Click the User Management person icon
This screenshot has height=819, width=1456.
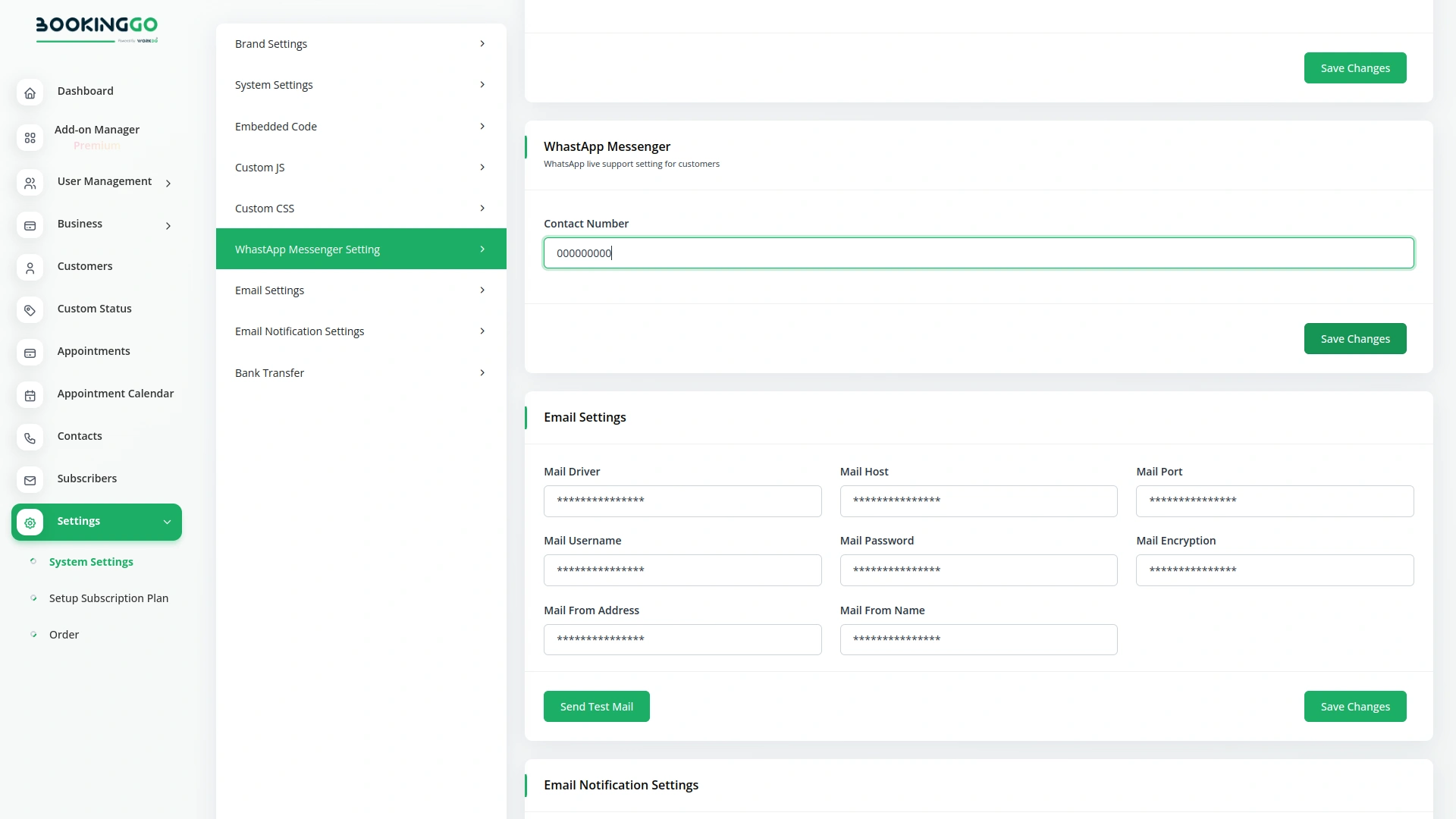tap(30, 184)
